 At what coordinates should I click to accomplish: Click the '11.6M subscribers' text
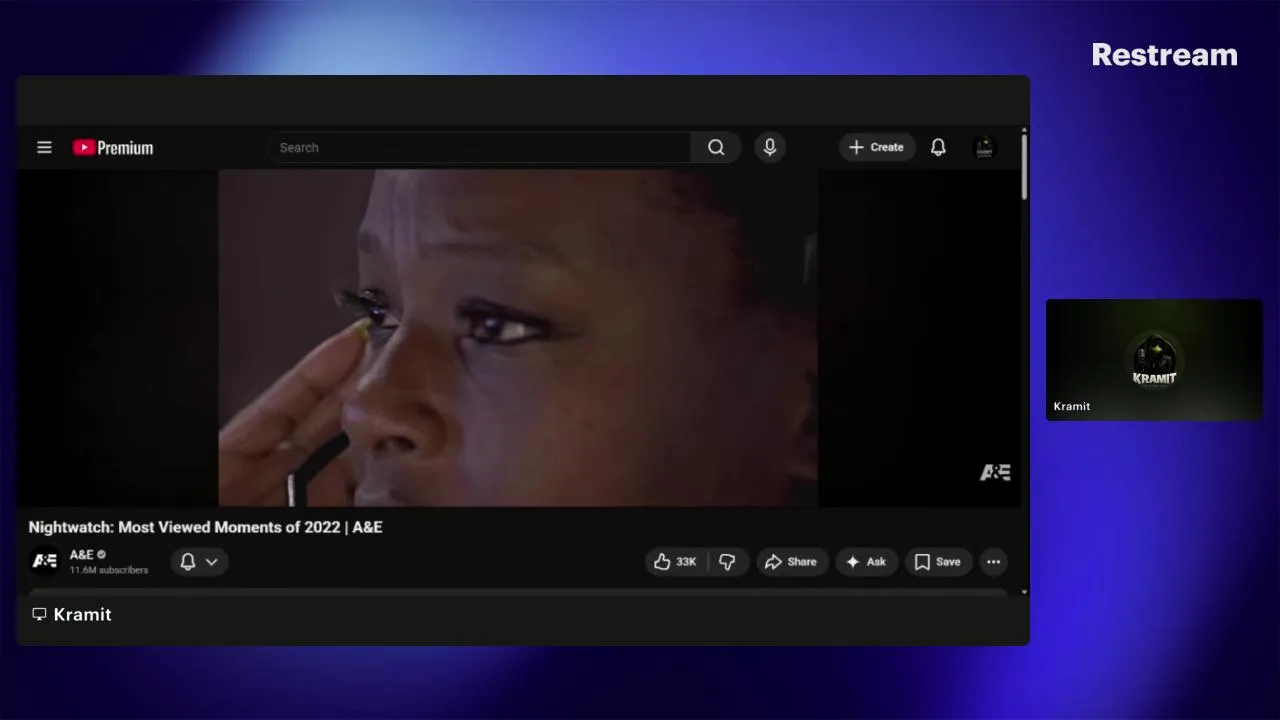(109, 570)
